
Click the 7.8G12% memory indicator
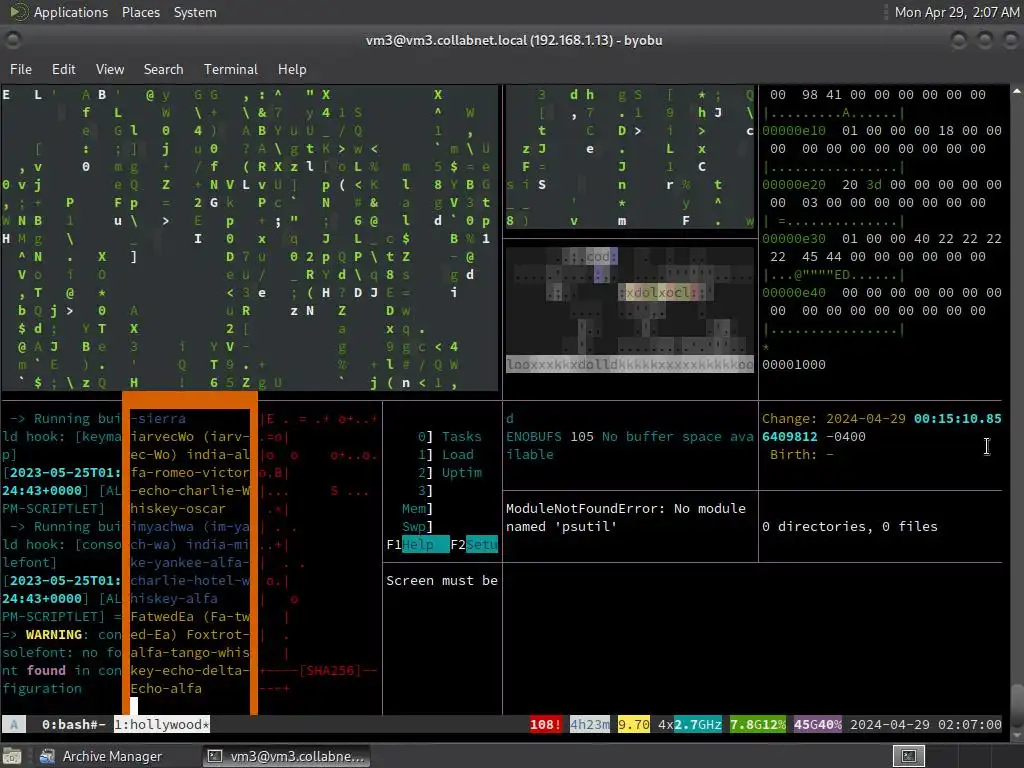(758, 724)
